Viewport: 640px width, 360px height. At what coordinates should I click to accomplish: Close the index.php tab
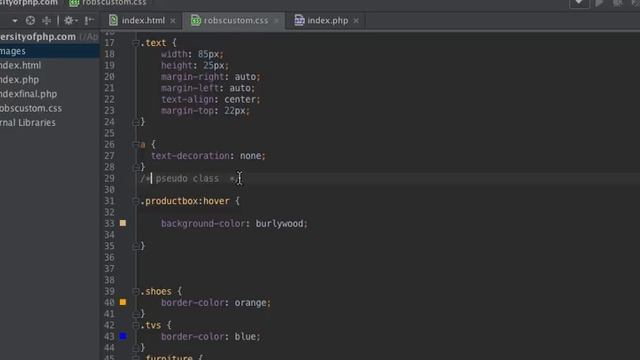(x=356, y=21)
